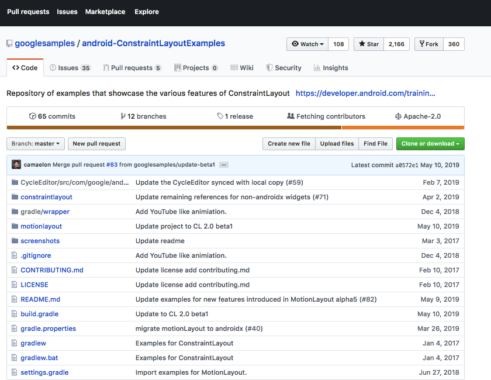Click the folder icon beside motionlayout
This screenshot has height=380, width=491.
click(15, 226)
